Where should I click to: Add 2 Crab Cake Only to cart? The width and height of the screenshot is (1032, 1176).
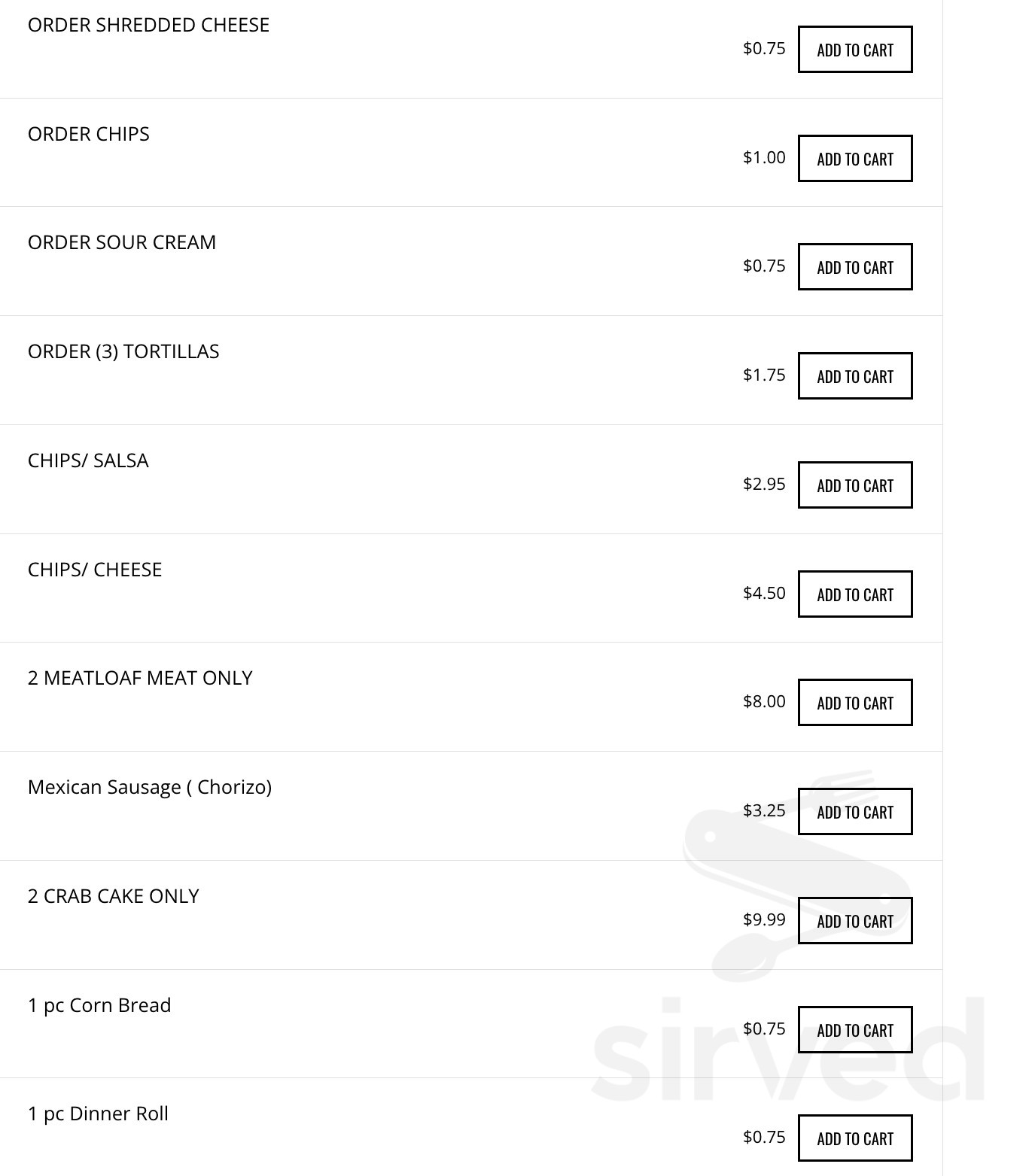(x=854, y=921)
